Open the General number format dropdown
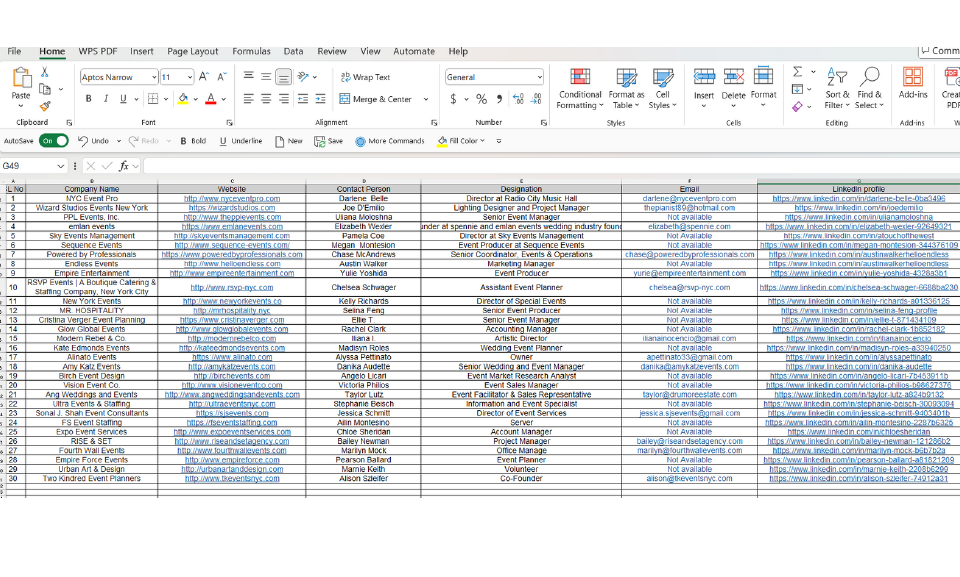The height and width of the screenshot is (577, 960). tap(539, 77)
